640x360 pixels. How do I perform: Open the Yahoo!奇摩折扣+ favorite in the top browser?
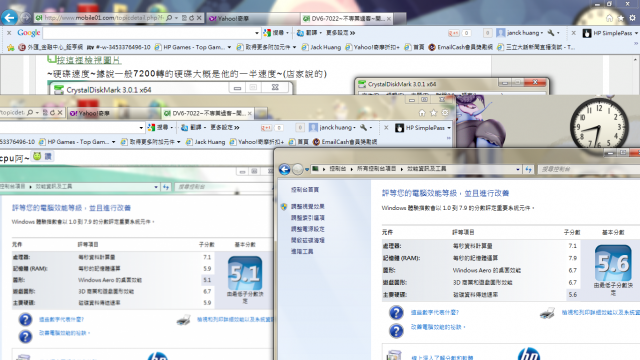[372, 47]
